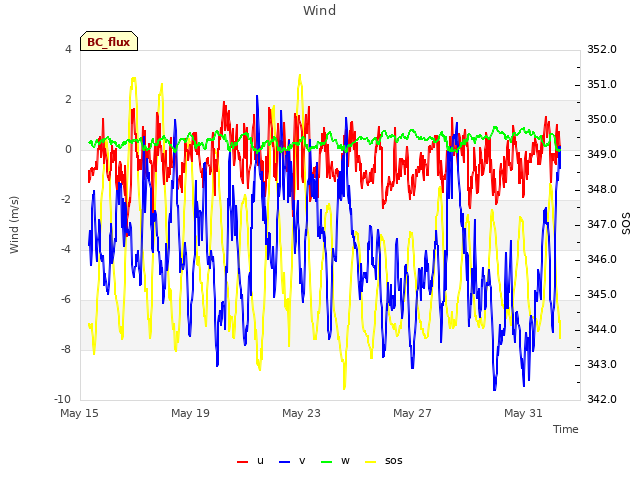Screen dimensions: 640x480
Task: Click the 'v' legend label
Action: point(302,461)
